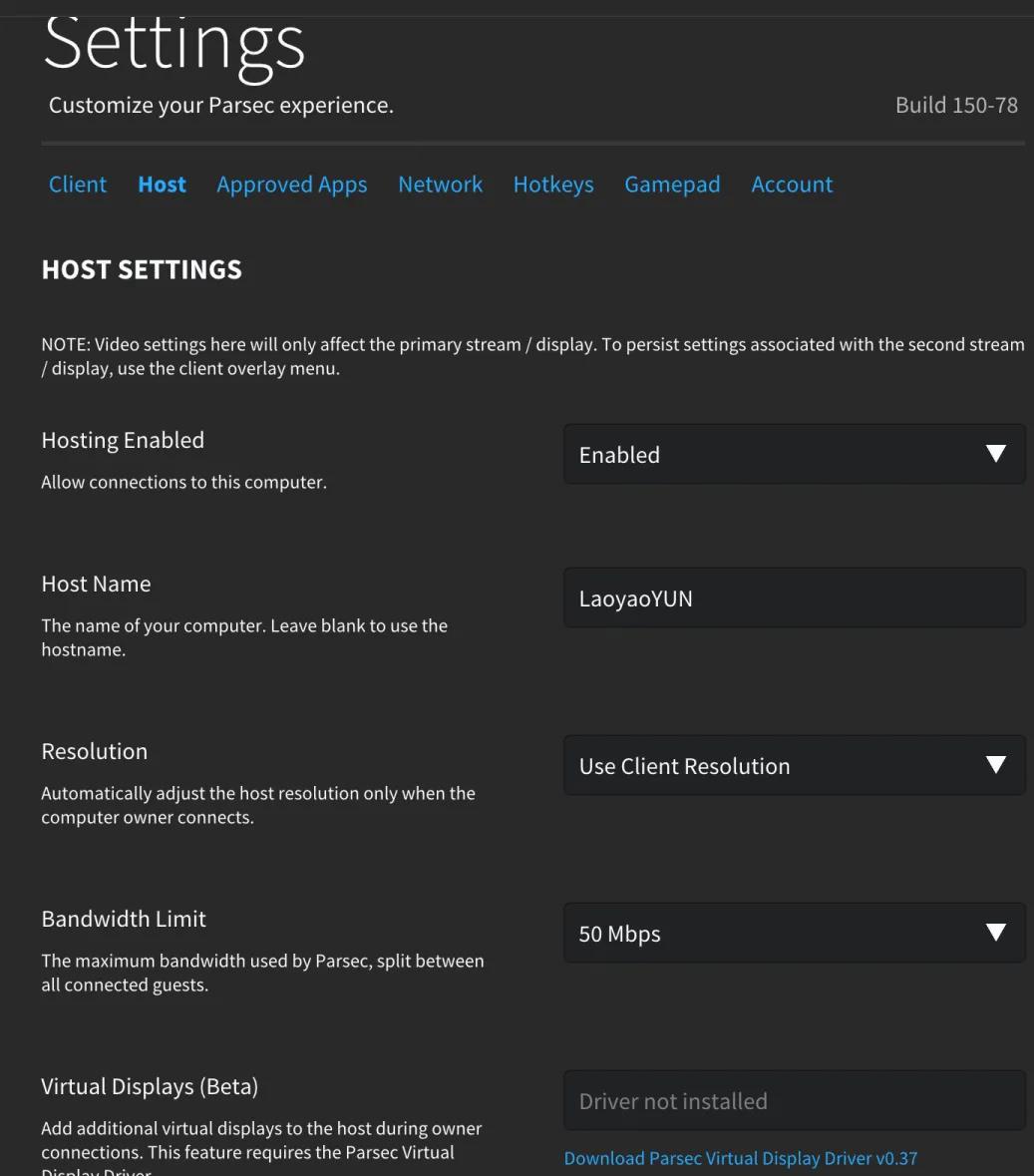Open the Use Client Resolution dropdown

794,765
